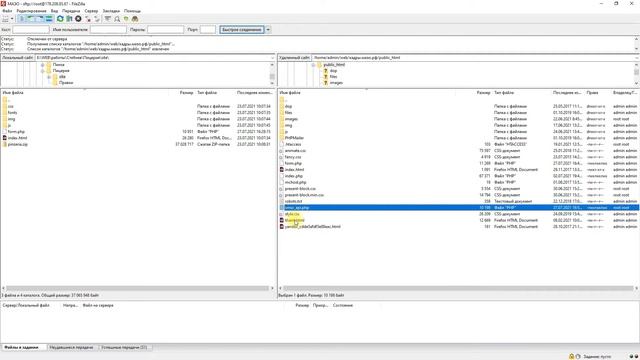
Task: Focus the Порт input field
Action: pyautogui.click(x=208, y=29)
